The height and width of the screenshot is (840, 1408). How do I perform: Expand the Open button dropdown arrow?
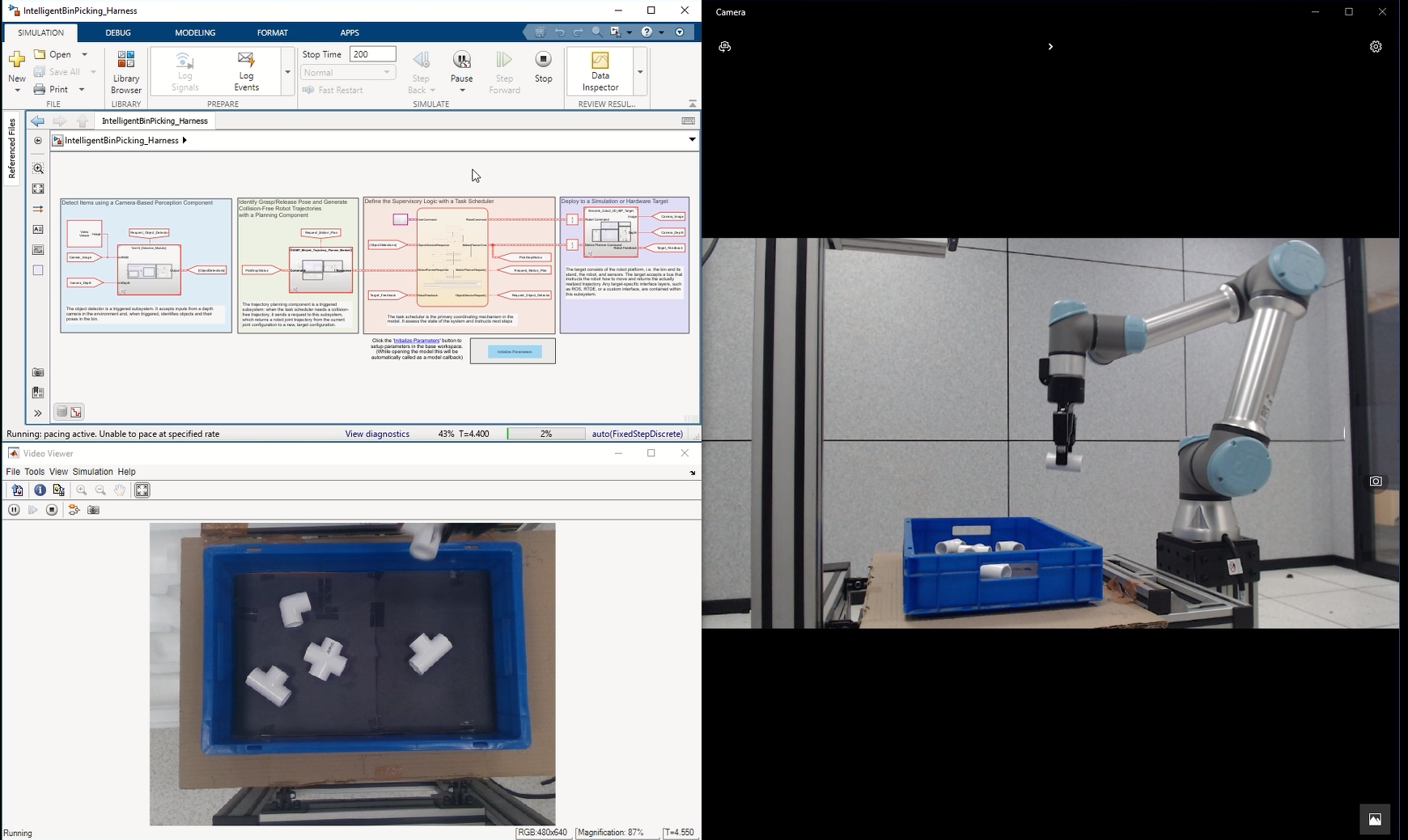point(84,54)
